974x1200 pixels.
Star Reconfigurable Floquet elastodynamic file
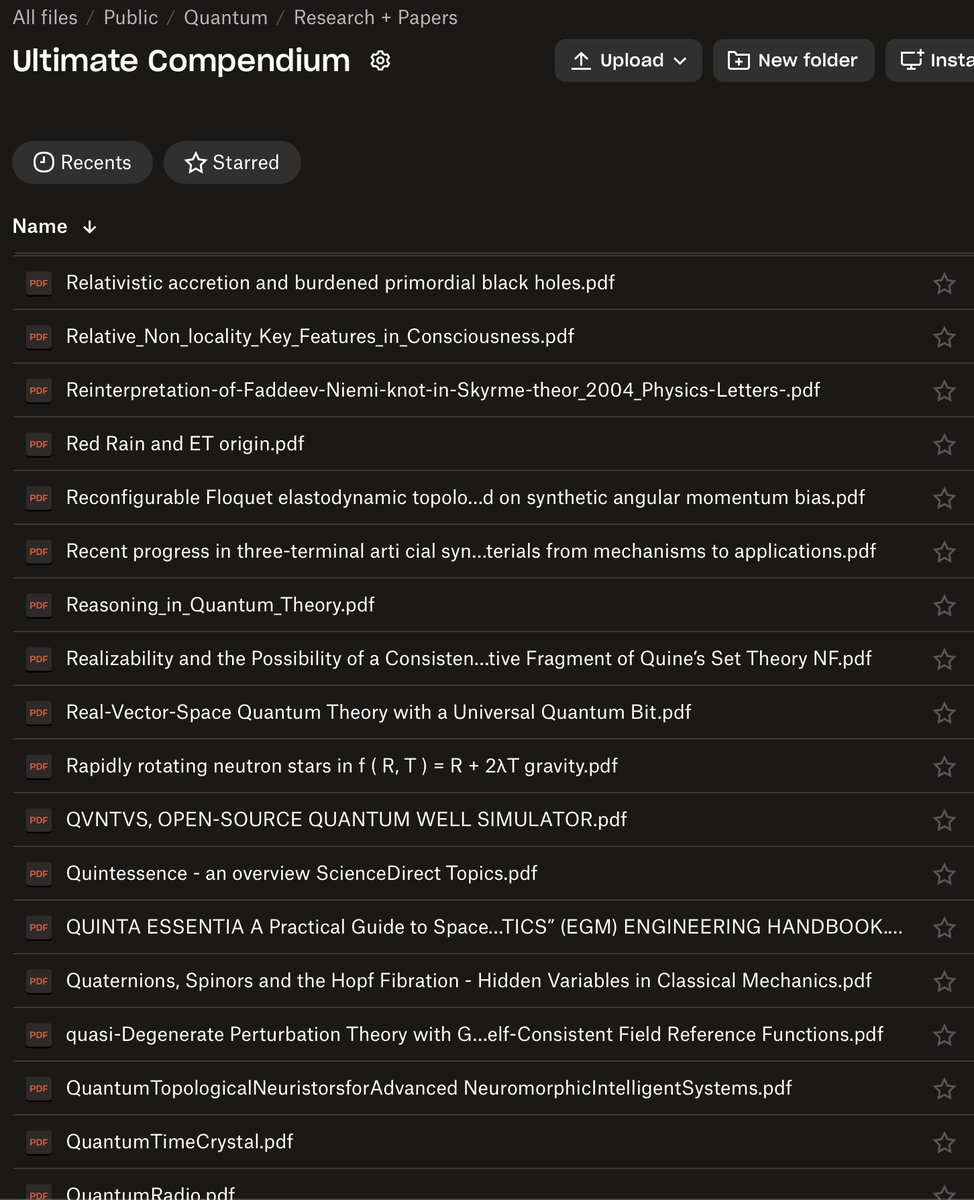(x=944, y=498)
